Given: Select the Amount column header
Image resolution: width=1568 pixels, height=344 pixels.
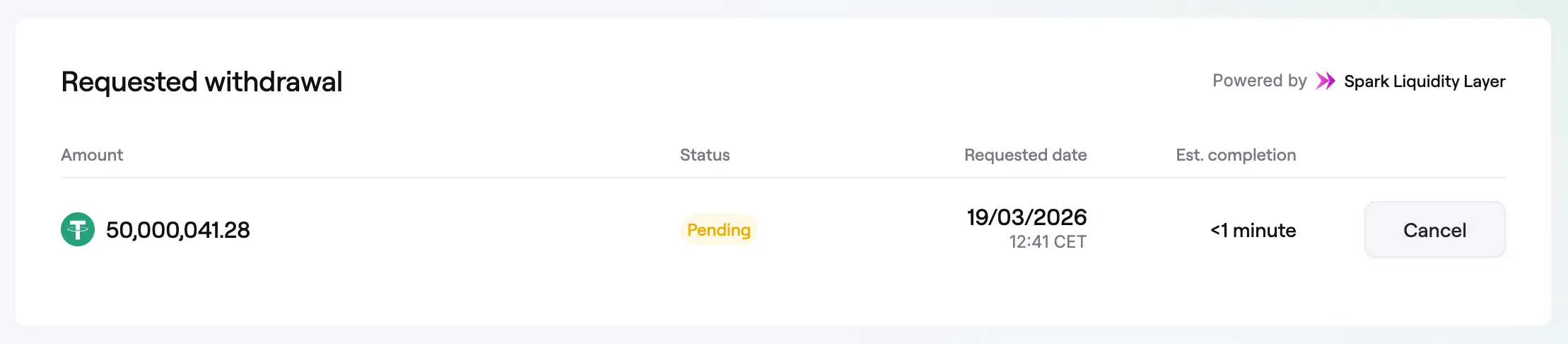Looking at the screenshot, I should point(92,155).
